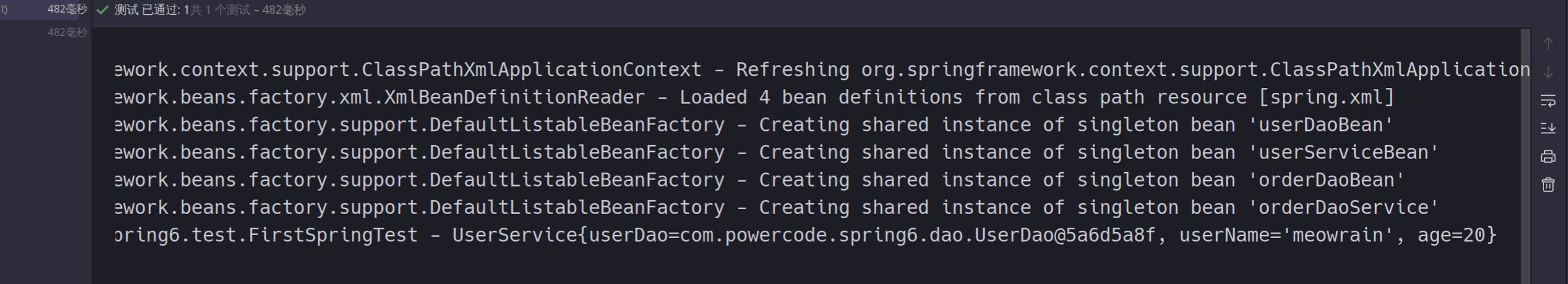Click the log line creating 'orderDaoService'
Viewport: 1568px width, 284px height.
click(731, 207)
